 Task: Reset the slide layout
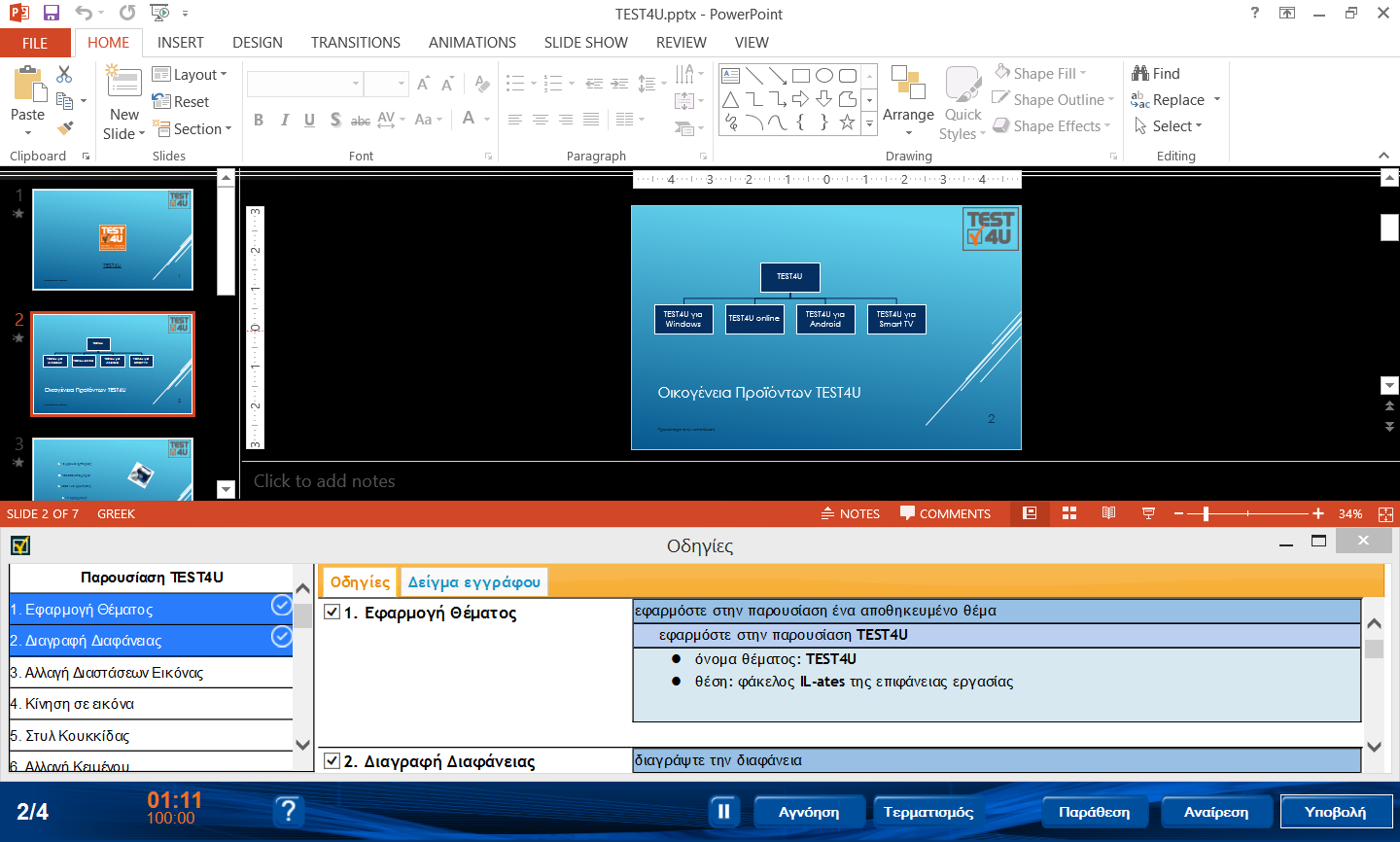[181, 101]
